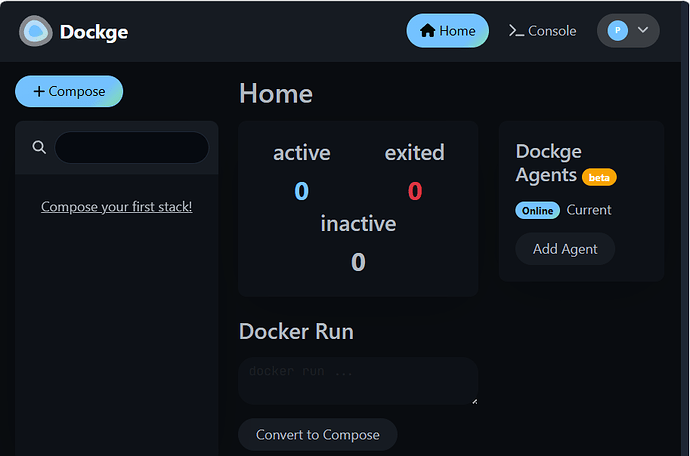Follow "Compose your first stack!" link
This screenshot has width=690, height=456.
point(116,207)
